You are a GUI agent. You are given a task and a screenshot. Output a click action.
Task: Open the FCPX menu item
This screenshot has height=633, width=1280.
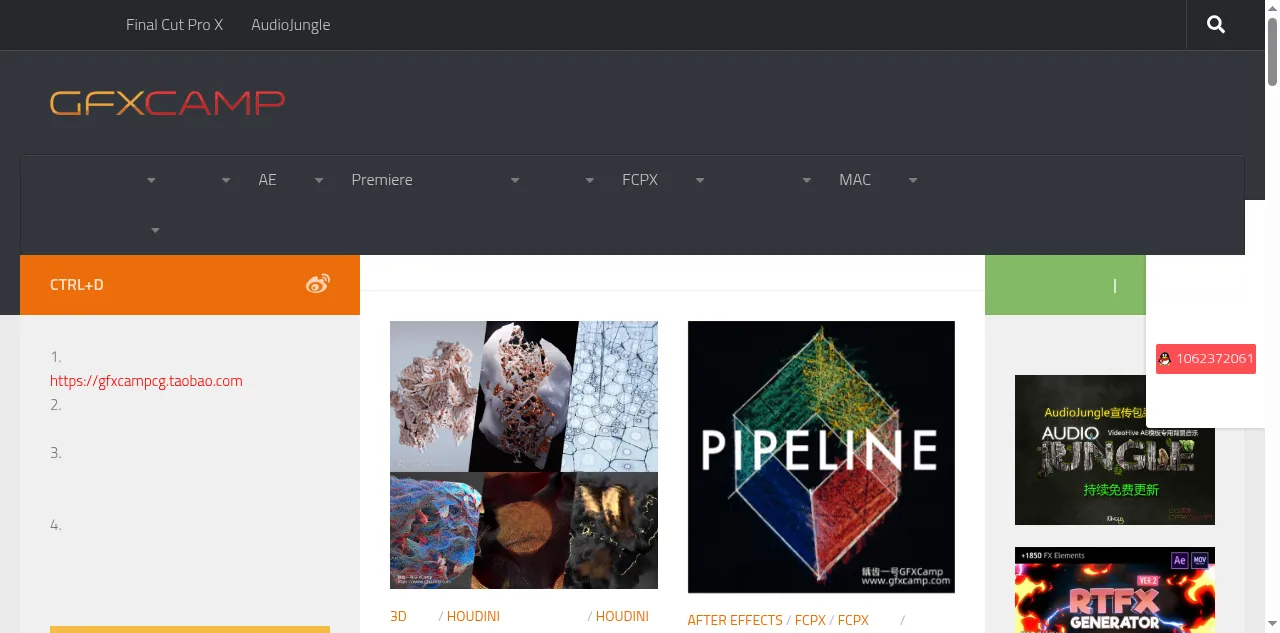[640, 180]
